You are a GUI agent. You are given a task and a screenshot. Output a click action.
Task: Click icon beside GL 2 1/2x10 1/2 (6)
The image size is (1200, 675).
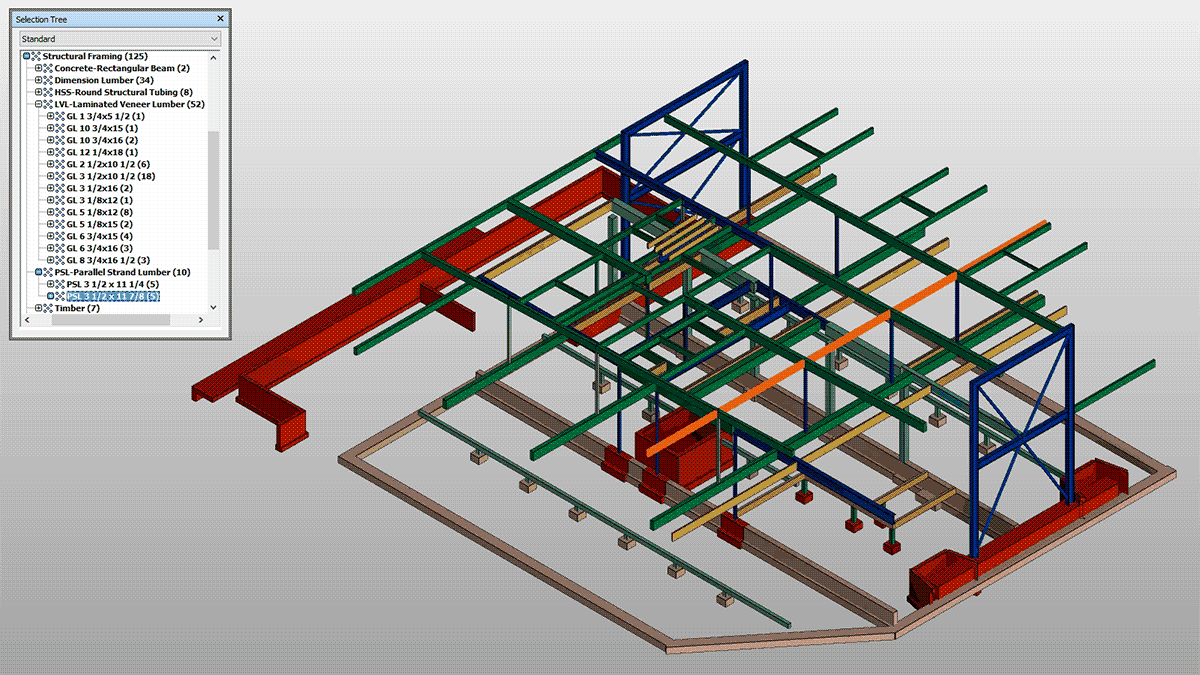coord(60,164)
